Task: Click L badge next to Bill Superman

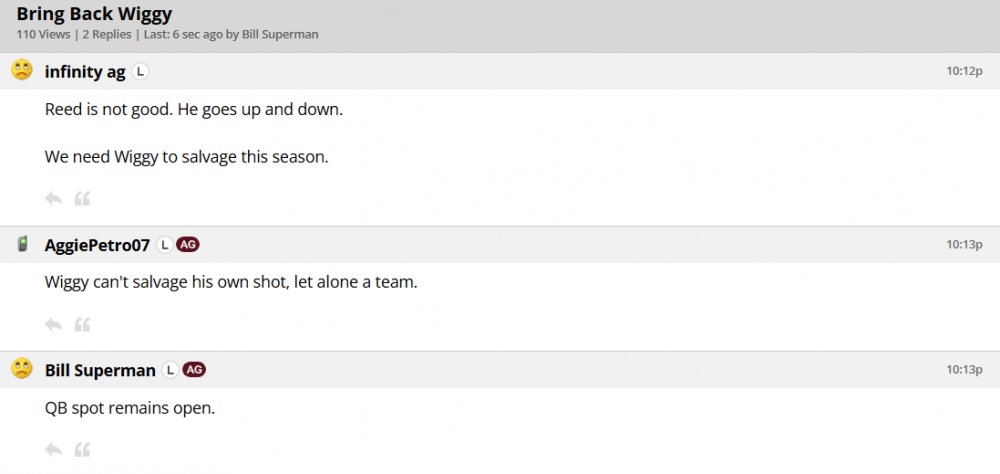Action: [170, 370]
